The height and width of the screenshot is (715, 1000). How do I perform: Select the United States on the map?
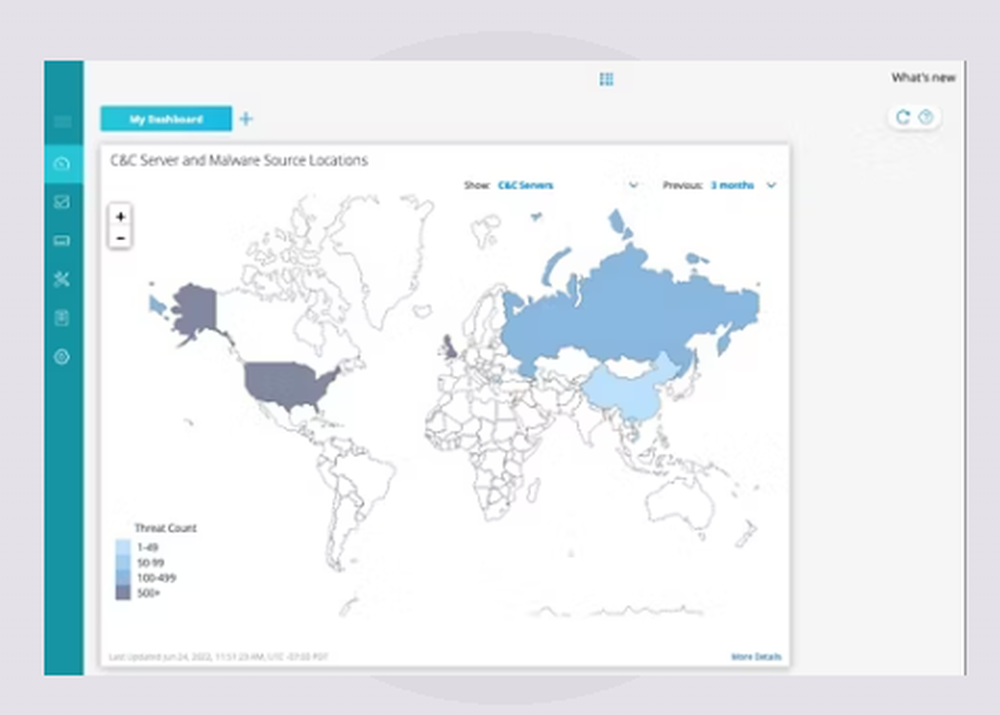[284, 384]
